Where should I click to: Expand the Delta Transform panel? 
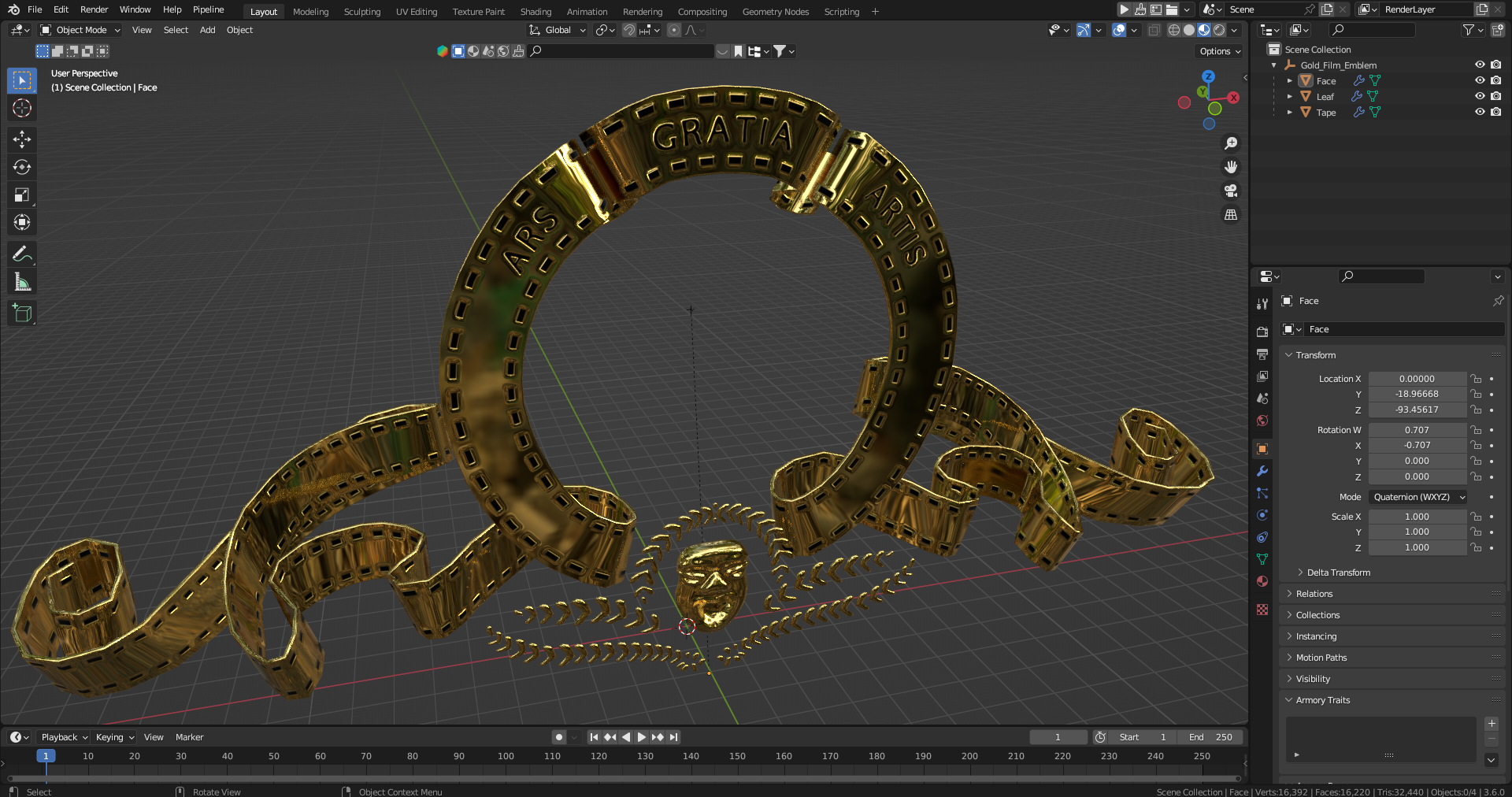(1338, 573)
